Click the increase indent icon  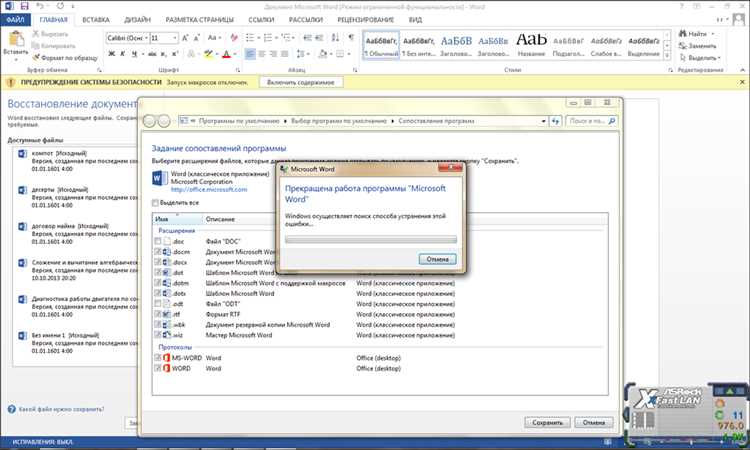click(319, 38)
